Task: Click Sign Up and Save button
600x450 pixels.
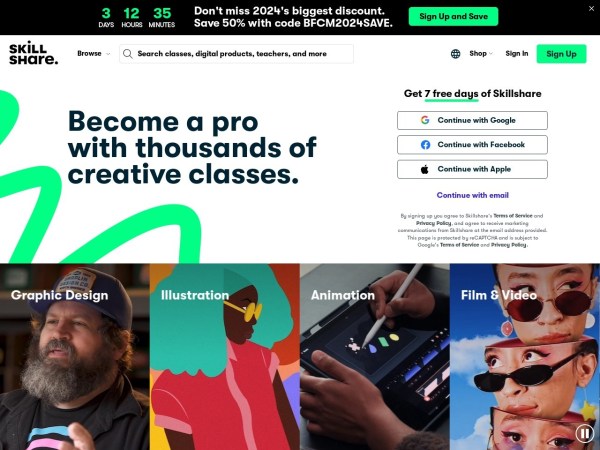Action: 453,16
